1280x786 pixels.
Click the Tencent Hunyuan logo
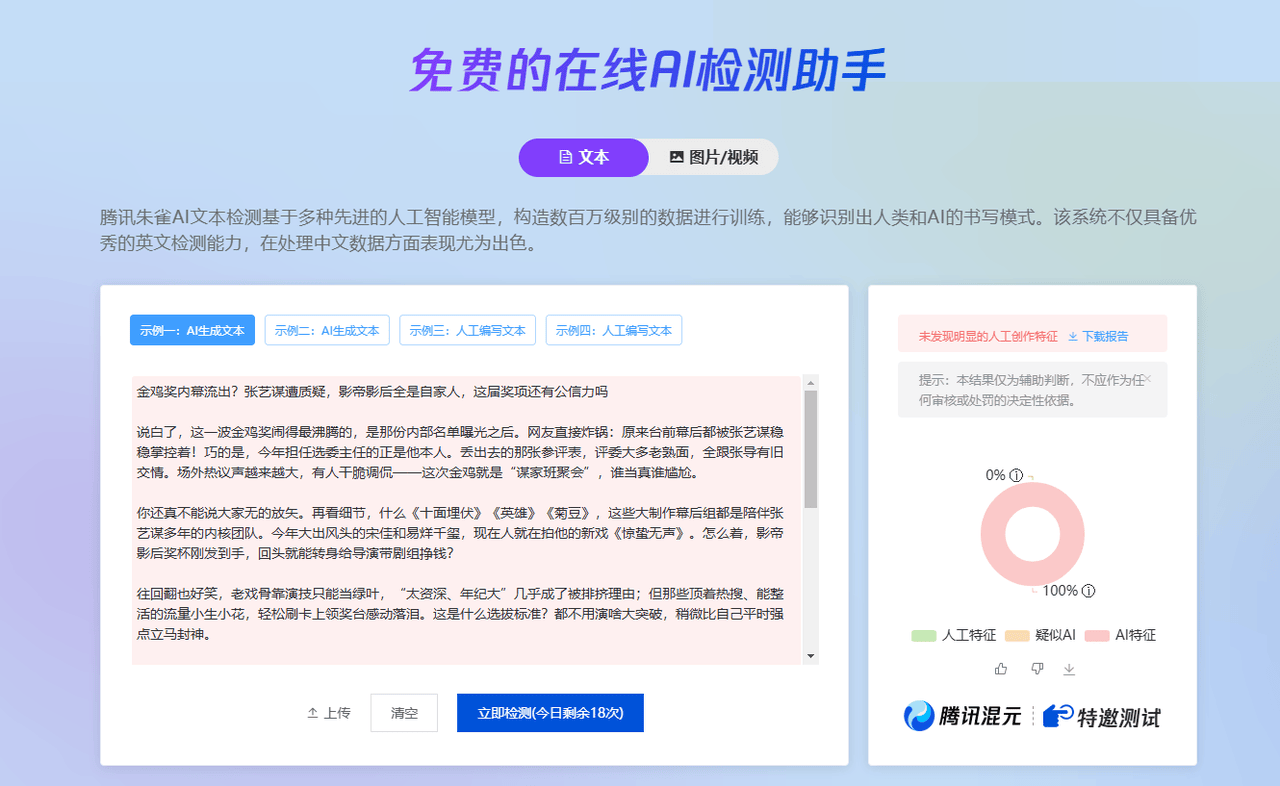coord(962,716)
